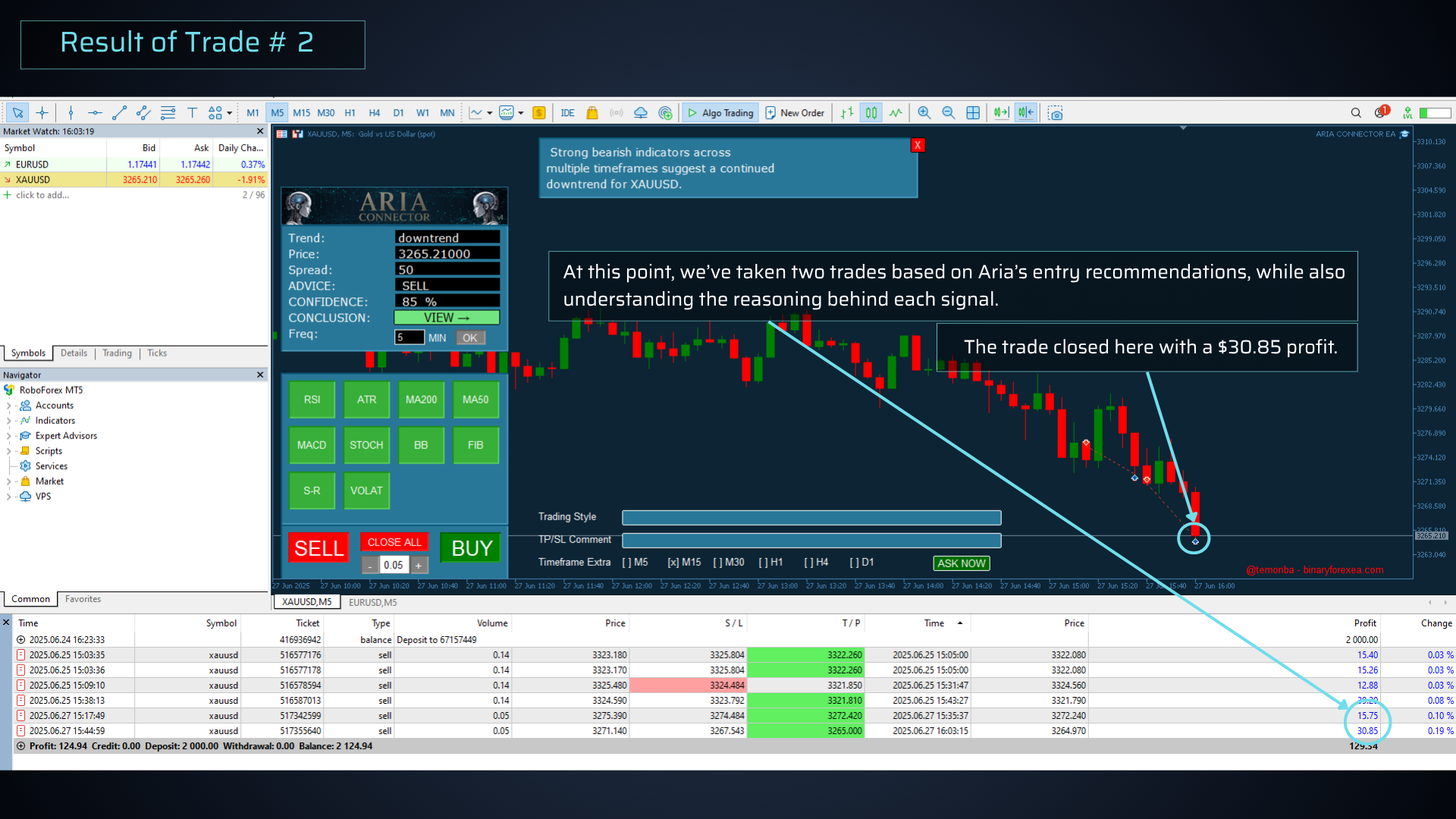This screenshot has width=1456, height=819.
Task: Switch to the Ticks tab
Action: coord(157,353)
